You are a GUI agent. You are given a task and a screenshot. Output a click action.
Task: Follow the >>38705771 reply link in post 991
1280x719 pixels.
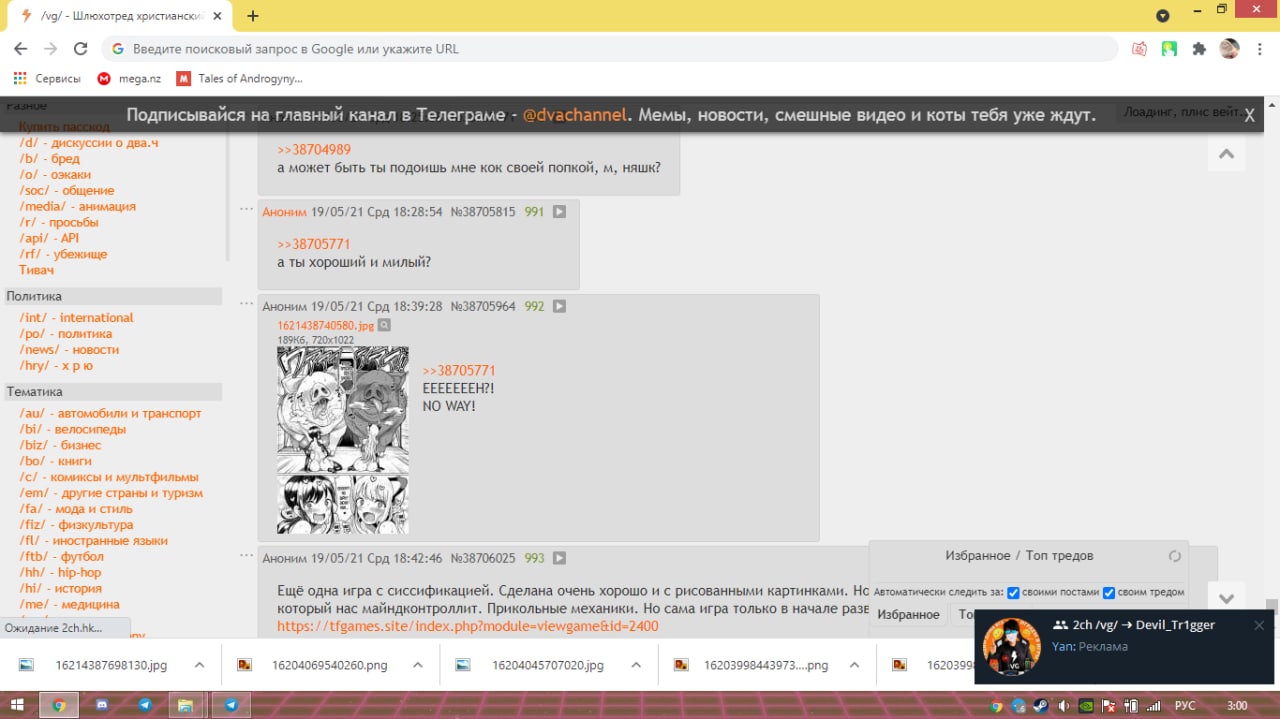coord(314,244)
